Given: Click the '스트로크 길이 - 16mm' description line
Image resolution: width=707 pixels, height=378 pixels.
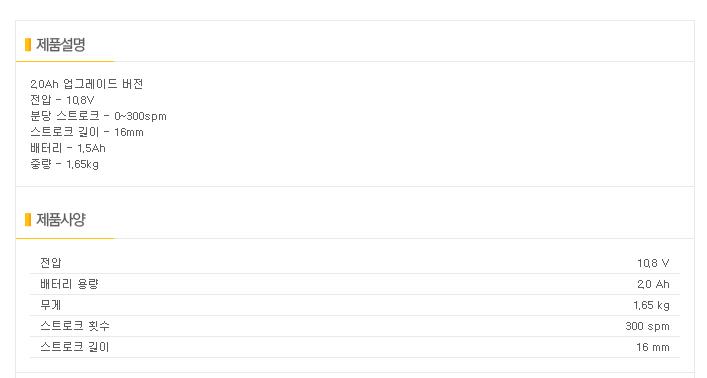Looking at the screenshot, I should pos(87,132).
